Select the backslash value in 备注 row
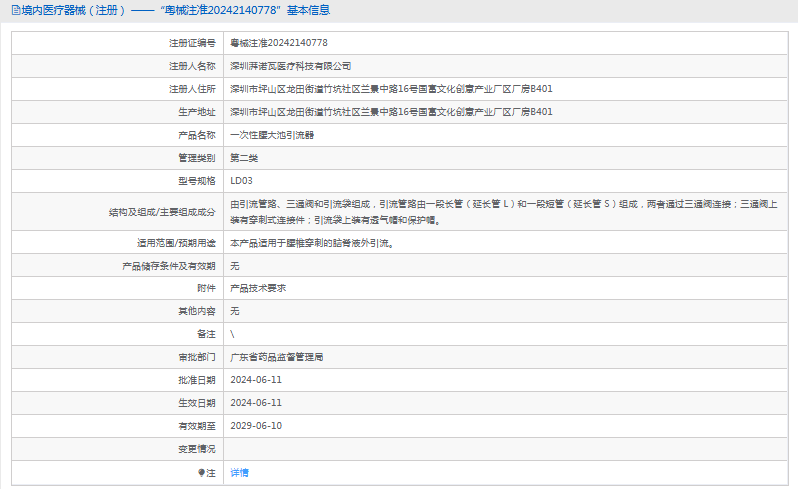Screen dimensions: 798x489 [x=232, y=334]
